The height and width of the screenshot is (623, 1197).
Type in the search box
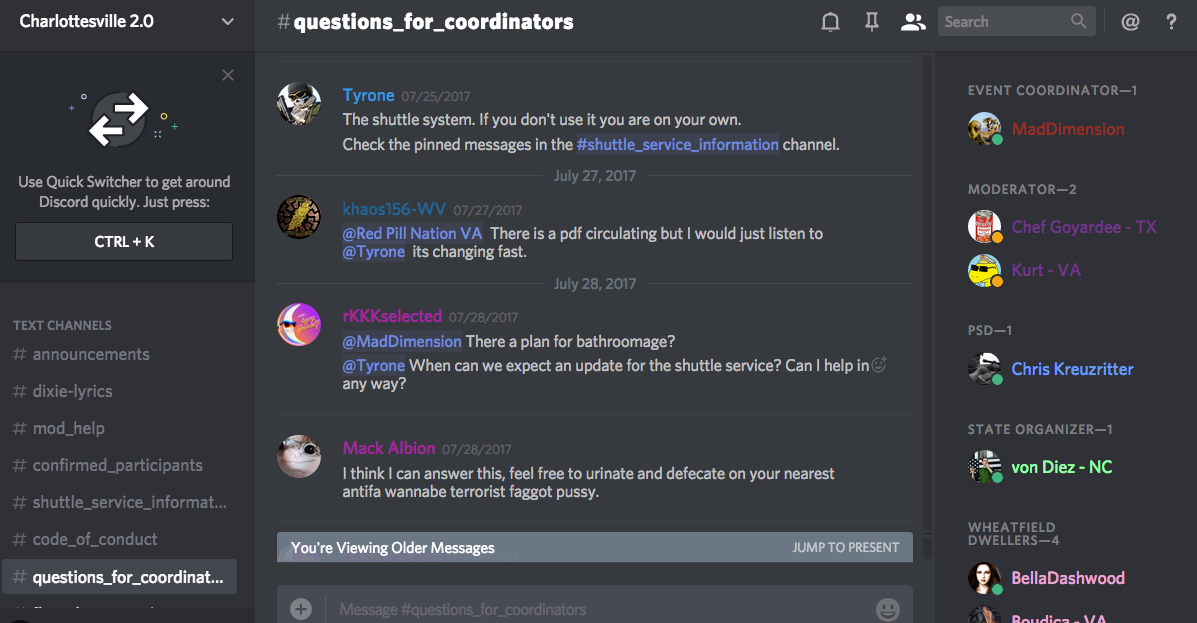coord(1003,22)
